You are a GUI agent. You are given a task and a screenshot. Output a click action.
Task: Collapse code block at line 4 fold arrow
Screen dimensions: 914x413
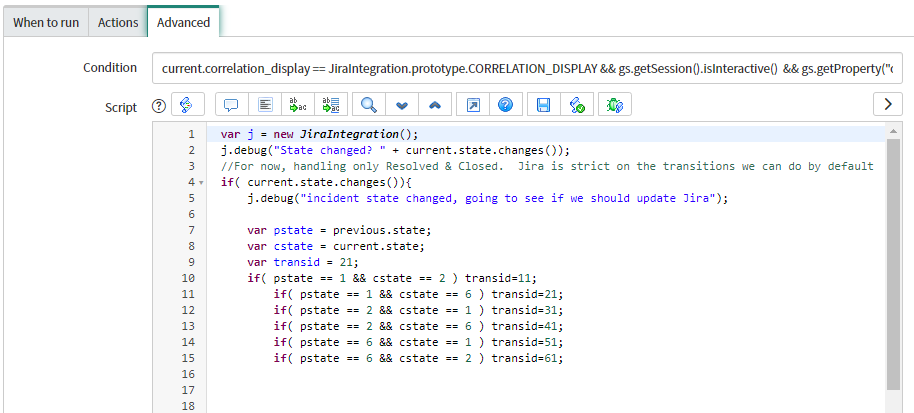(x=202, y=182)
